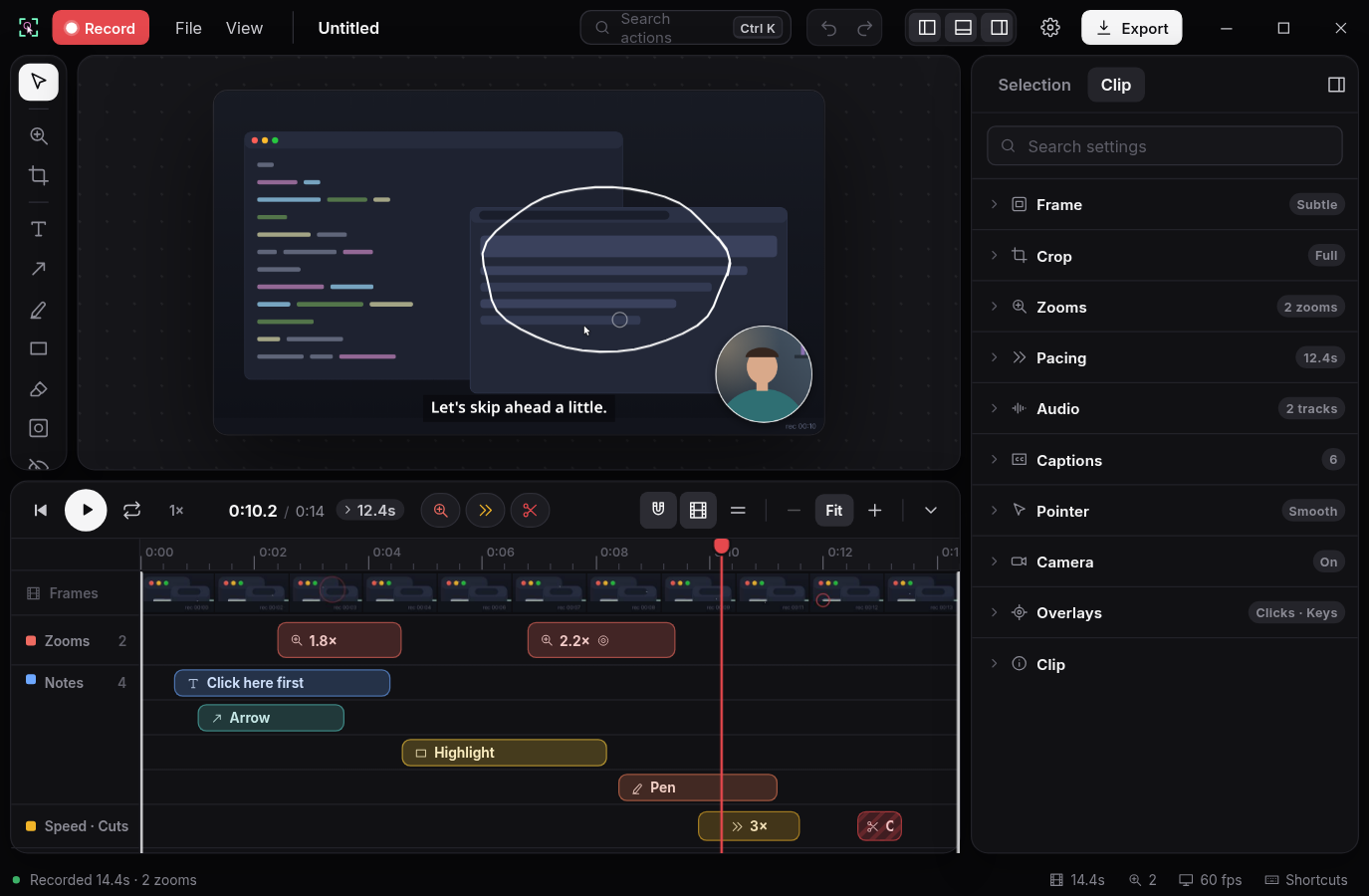This screenshot has height=896, width=1369.
Task: Toggle timeline snapping magnet
Action: (x=658, y=511)
